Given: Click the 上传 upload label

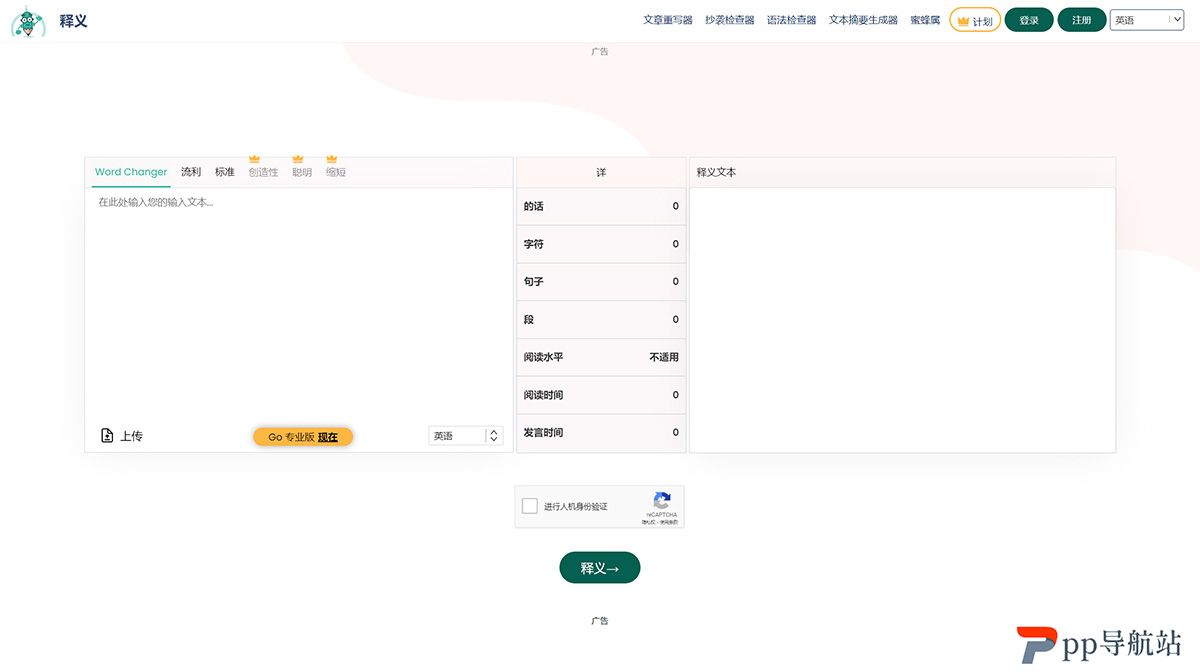Looking at the screenshot, I should pos(131,436).
